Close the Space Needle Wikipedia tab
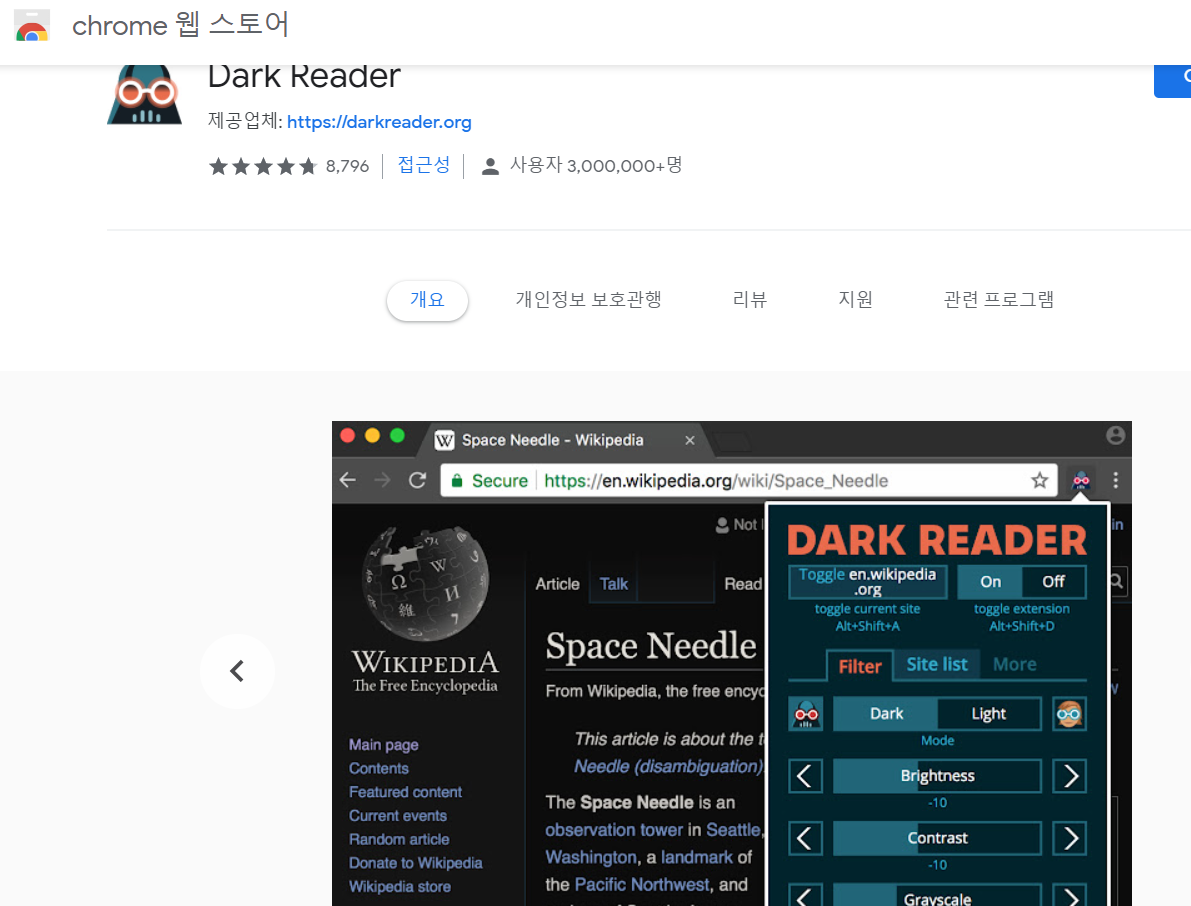The height and width of the screenshot is (906, 1191). coord(690,440)
